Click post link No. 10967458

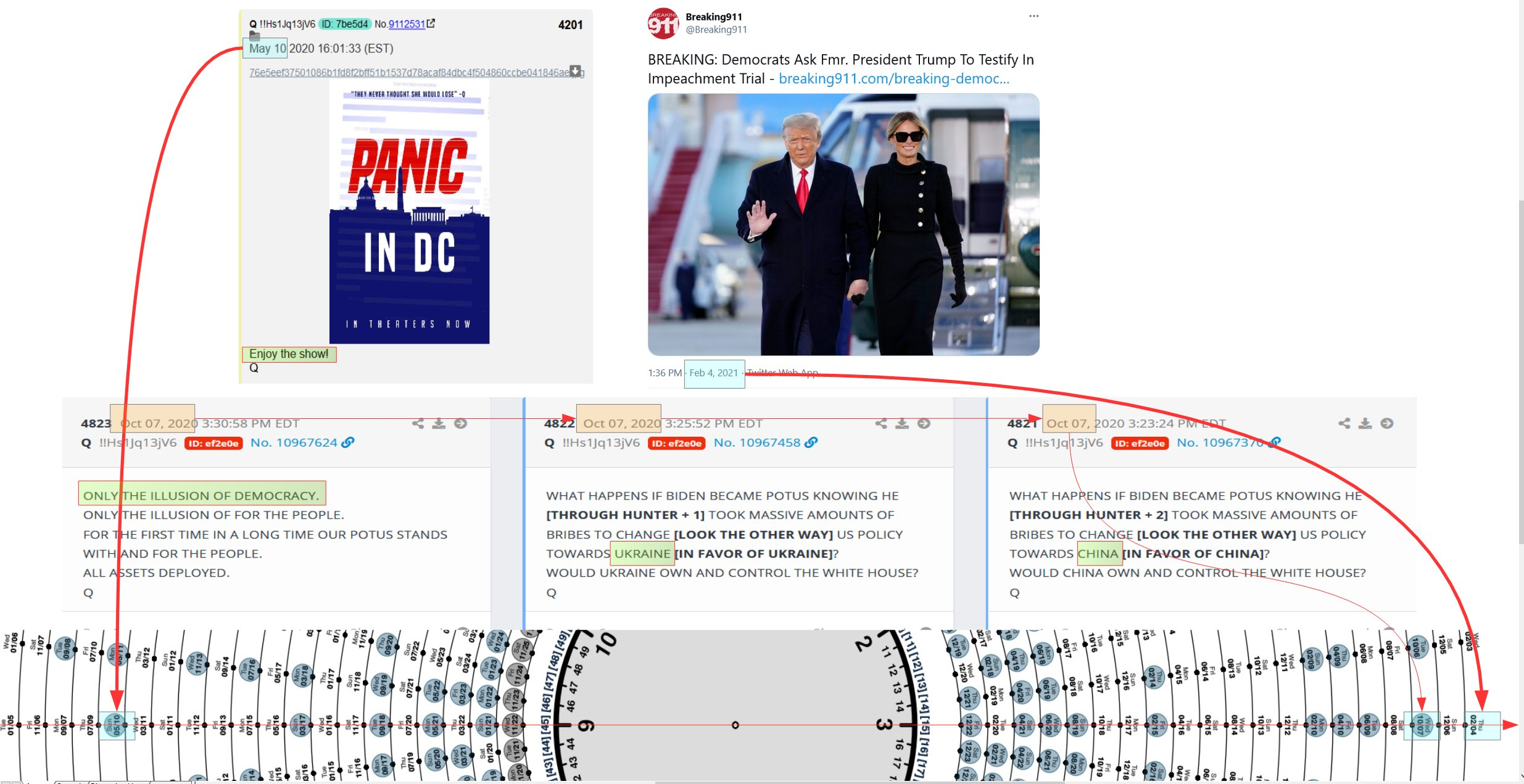[756, 442]
